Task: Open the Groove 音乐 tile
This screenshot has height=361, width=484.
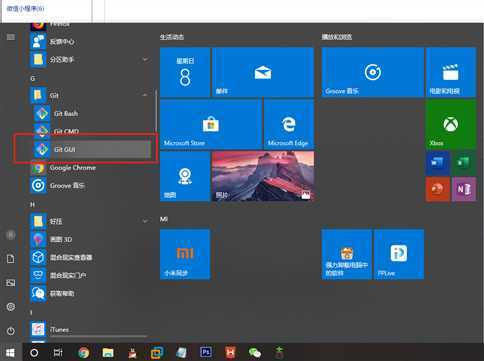Action: (x=373, y=72)
